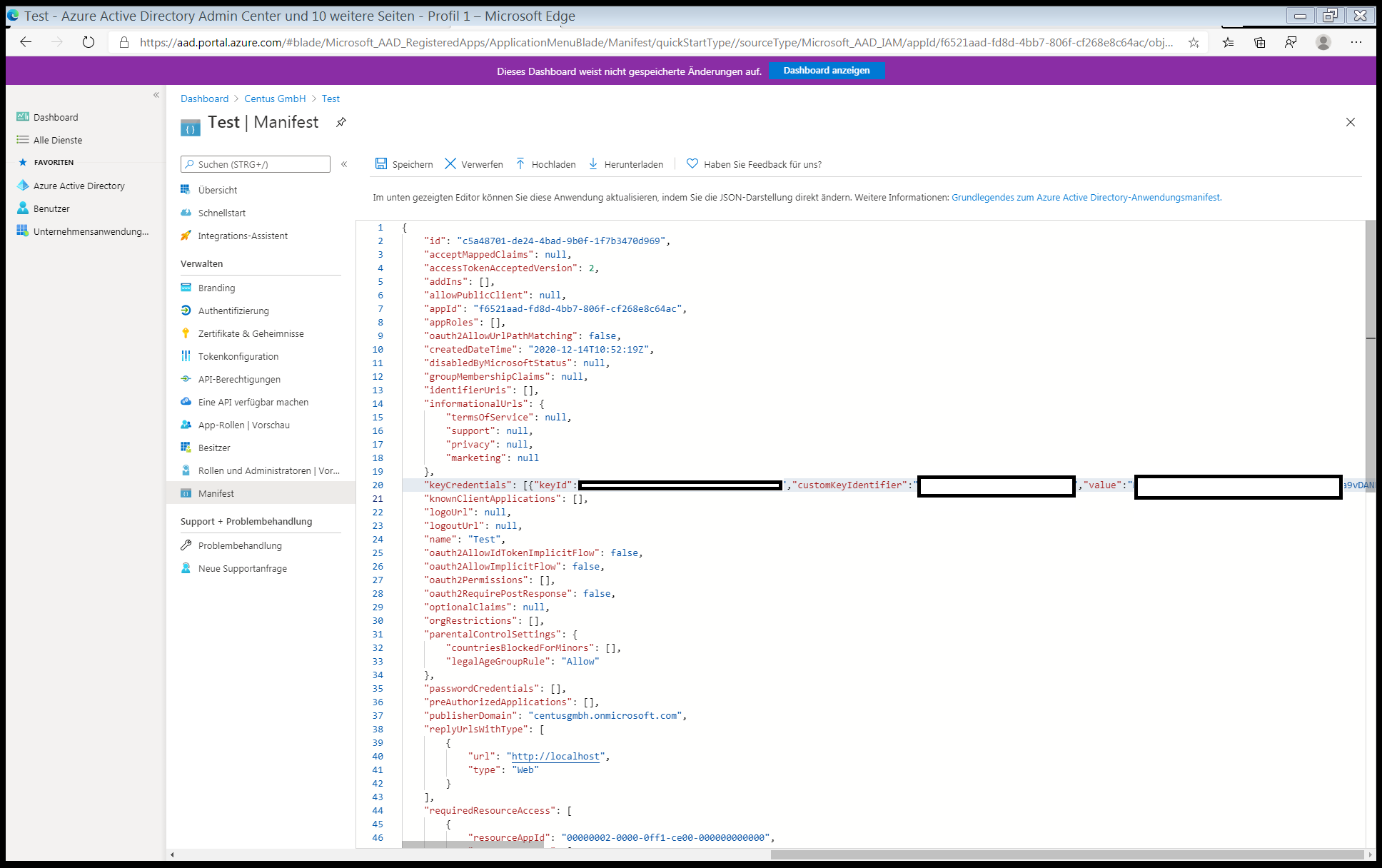Image resolution: width=1382 pixels, height=868 pixels.
Task: Click the Edge profile avatar
Action: tap(1323, 43)
